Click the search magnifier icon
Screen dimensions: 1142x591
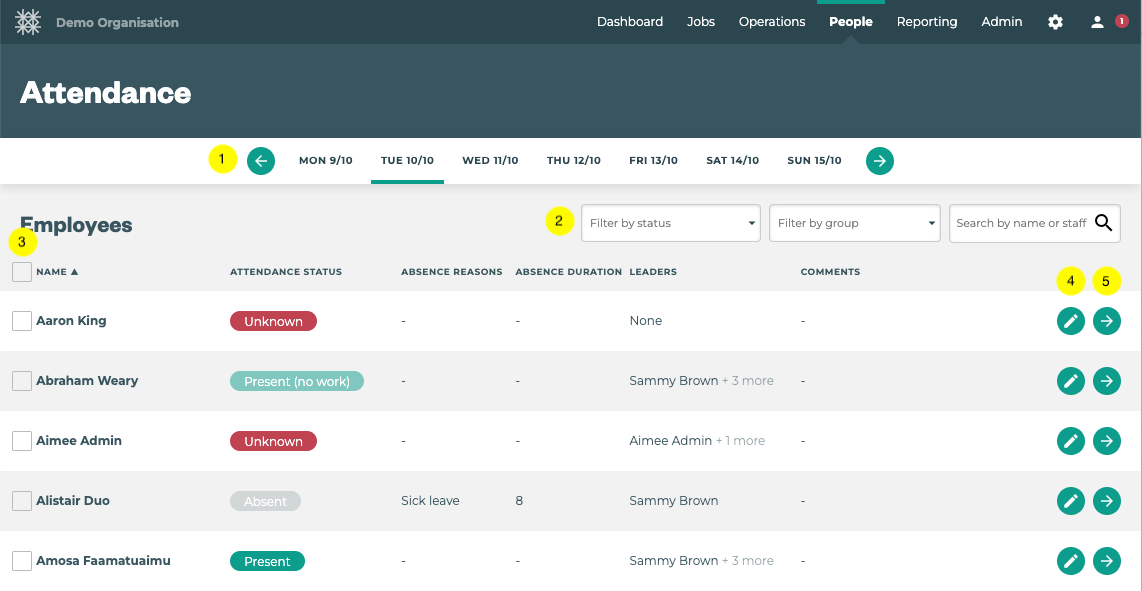[x=1103, y=223]
